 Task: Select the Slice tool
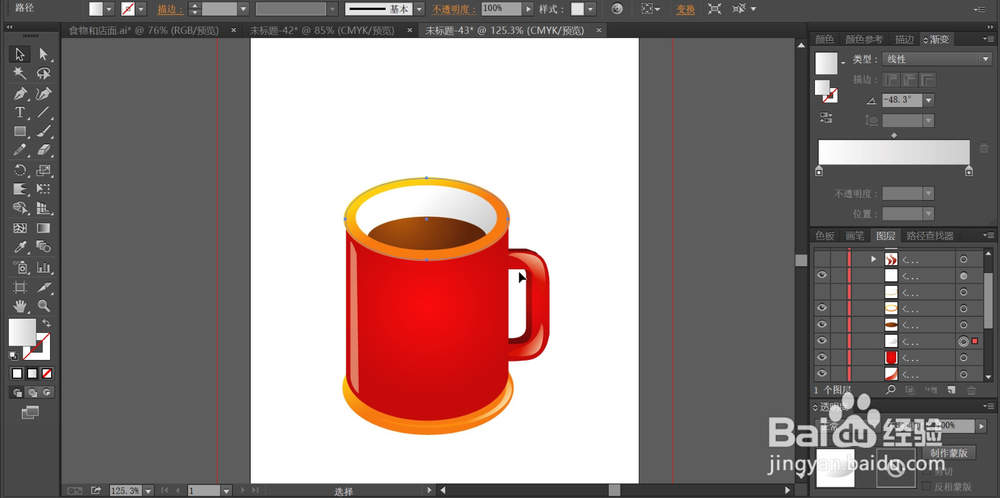43,287
